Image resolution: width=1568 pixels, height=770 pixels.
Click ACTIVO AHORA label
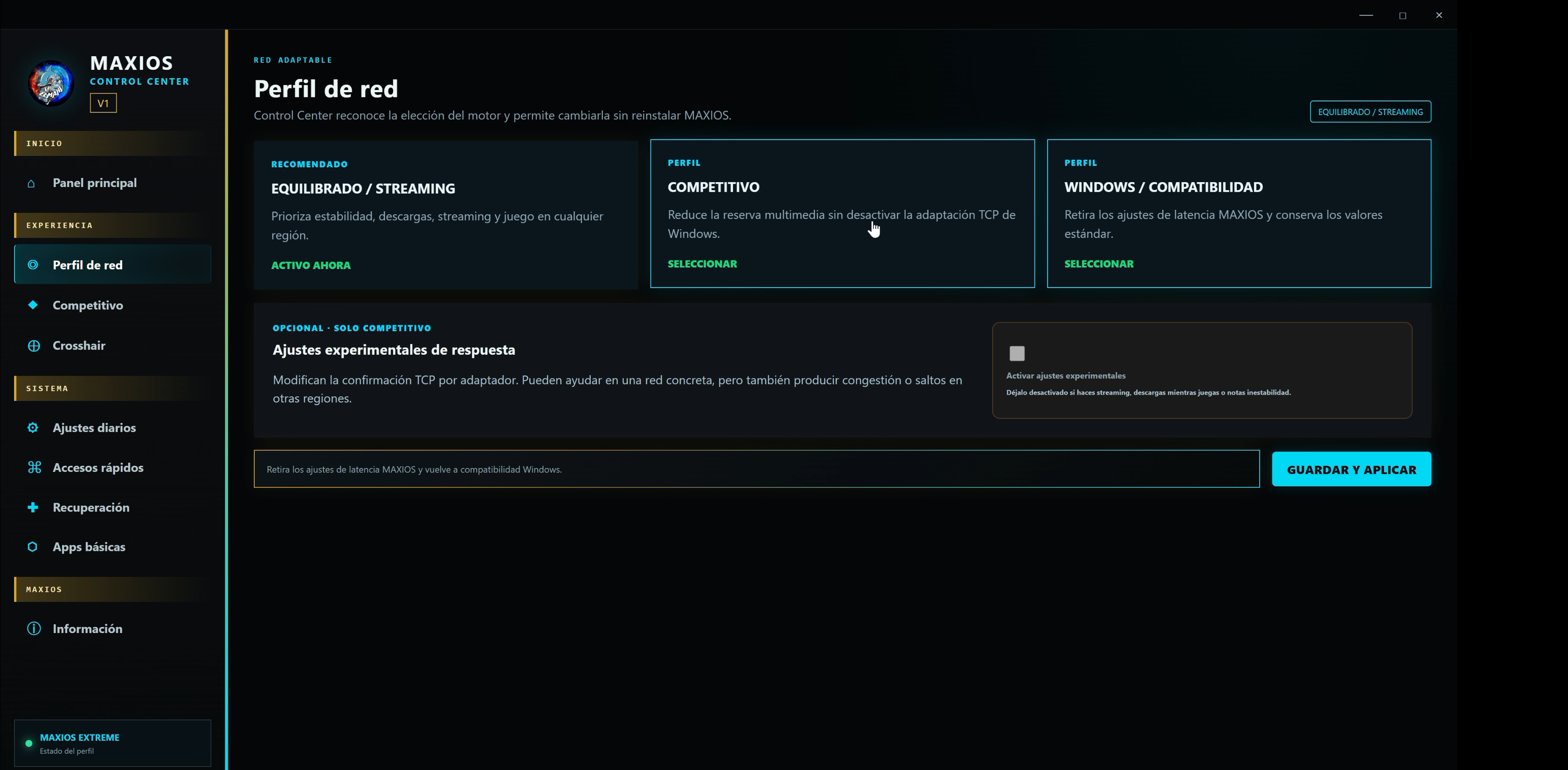pyautogui.click(x=311, y=265)
